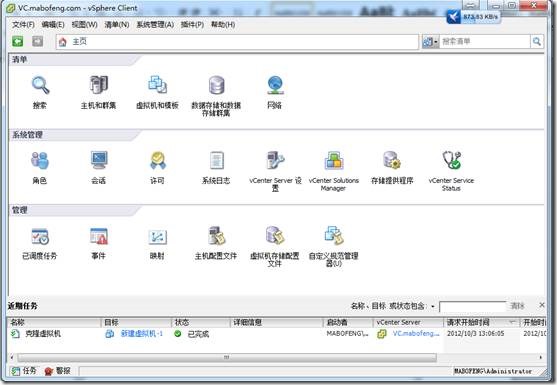Open 已调度任务 scheduled tasks
The height and width of the screenshot is (385, 557).
click(40, 236)
